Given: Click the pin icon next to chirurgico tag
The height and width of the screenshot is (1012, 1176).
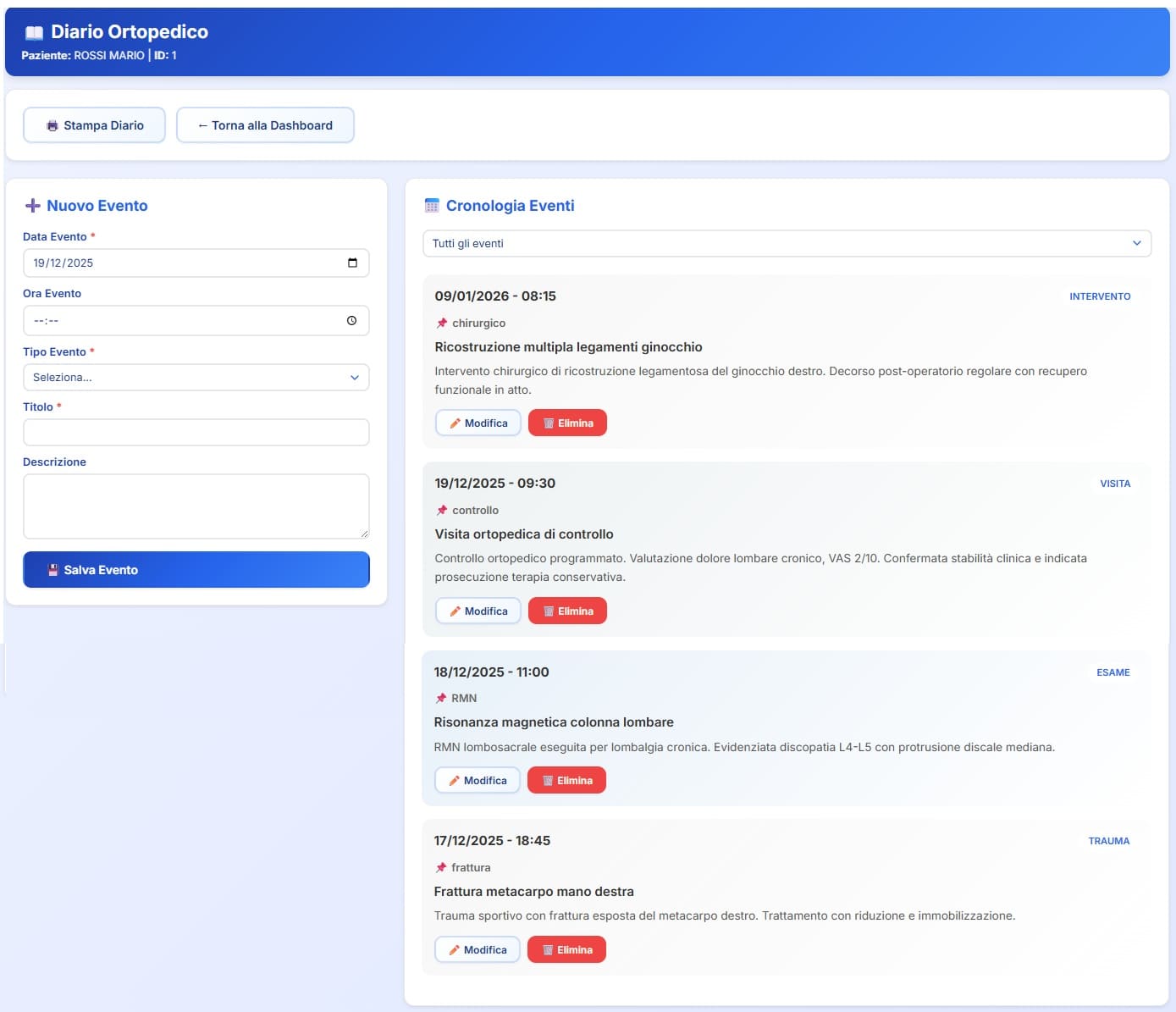Looking at the screenshot, I should tap(442, 324).
